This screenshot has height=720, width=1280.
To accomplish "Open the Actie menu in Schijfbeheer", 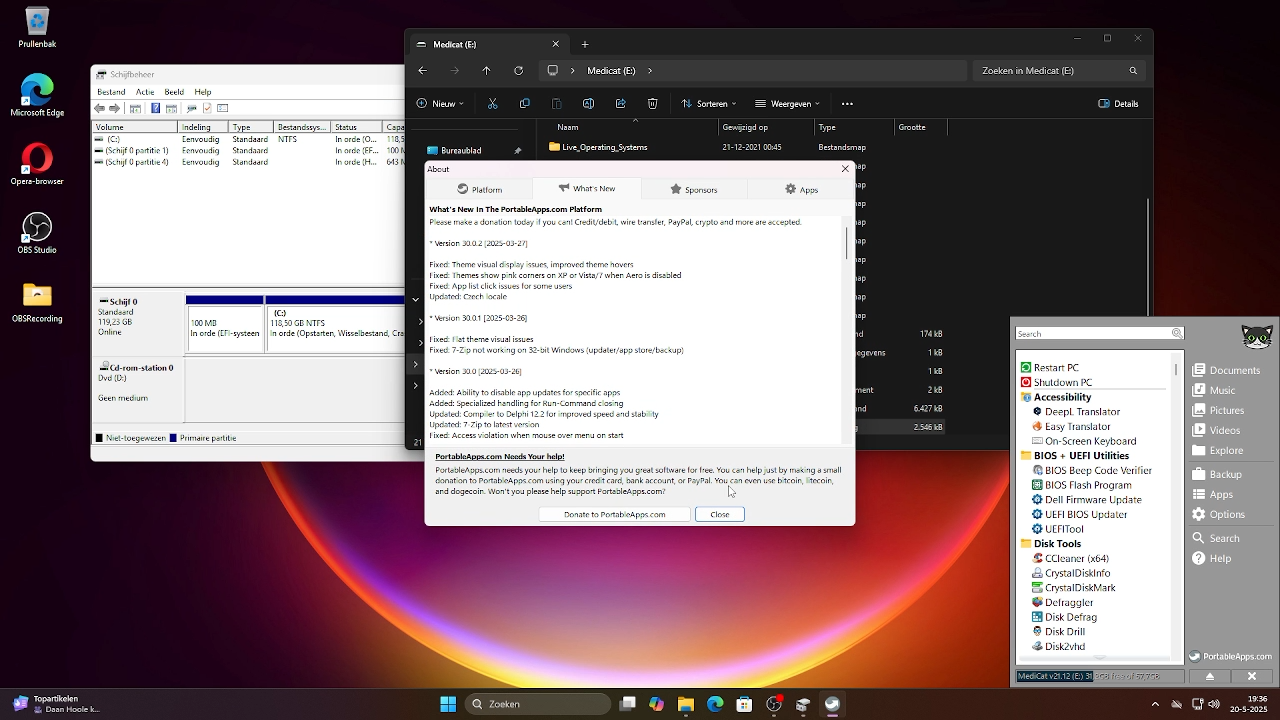I will click(145, 92).
